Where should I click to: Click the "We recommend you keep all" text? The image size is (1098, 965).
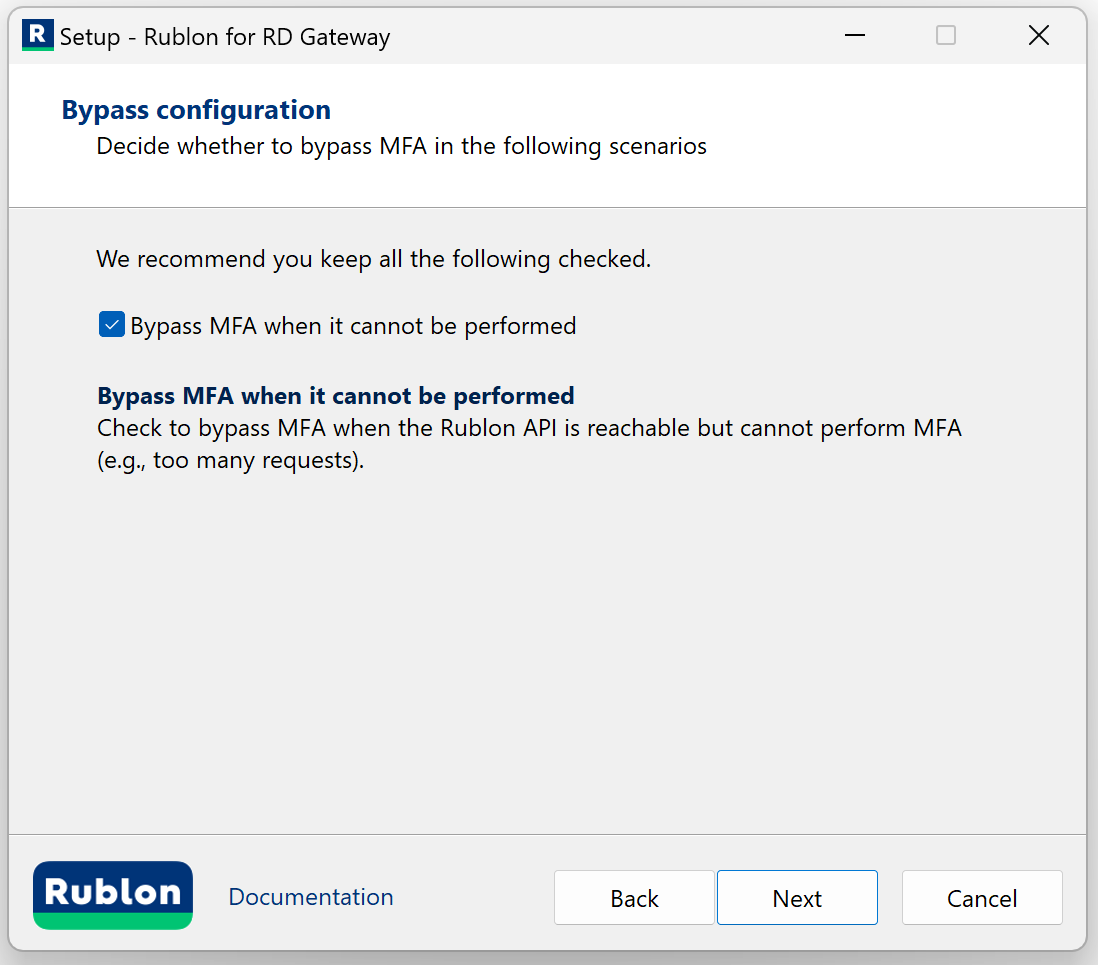[x=373, y=260]
